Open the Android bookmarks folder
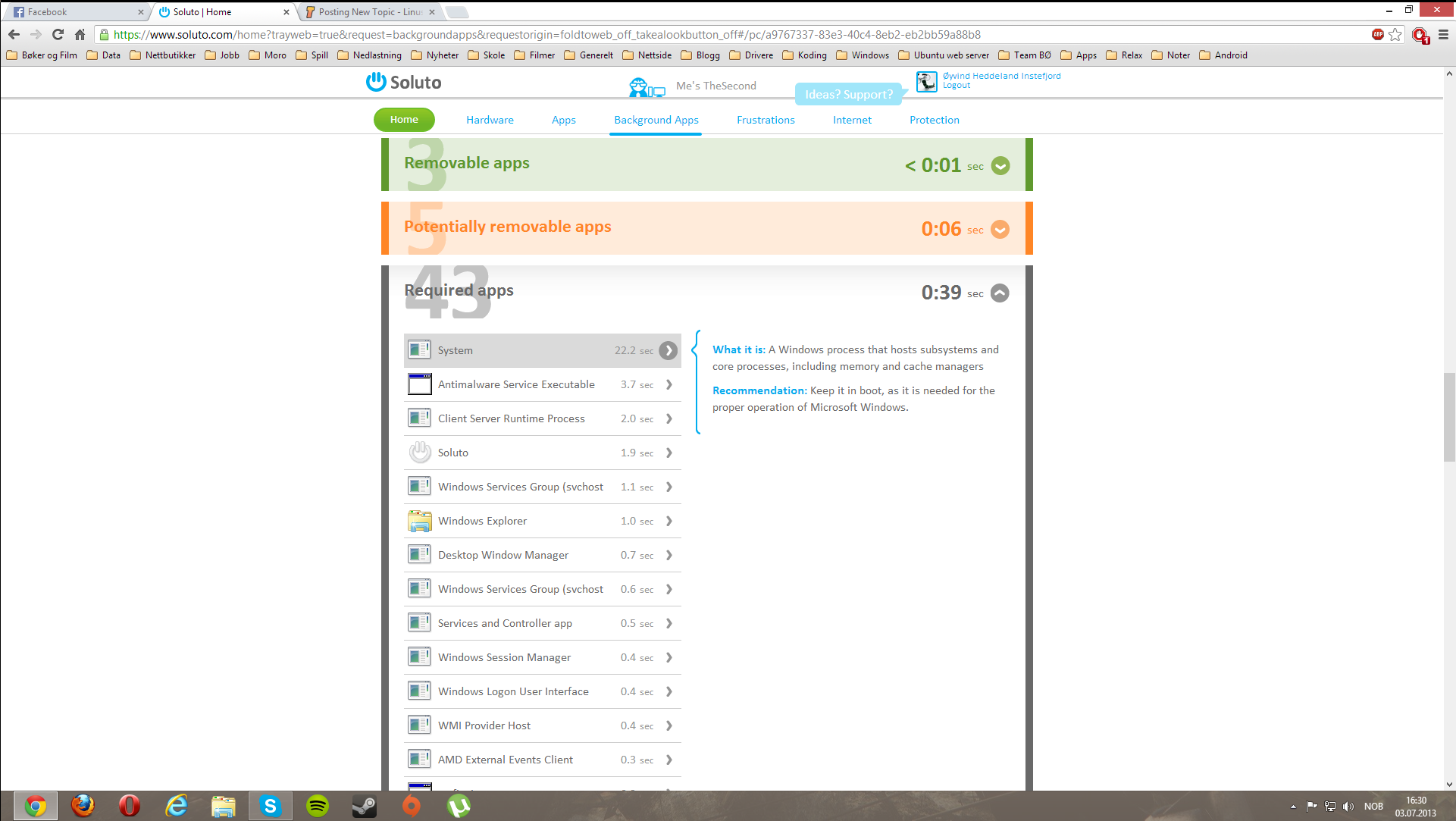Image resolution: width=1456 pixels, height=821 pixels. click(x=1223, y=55)
